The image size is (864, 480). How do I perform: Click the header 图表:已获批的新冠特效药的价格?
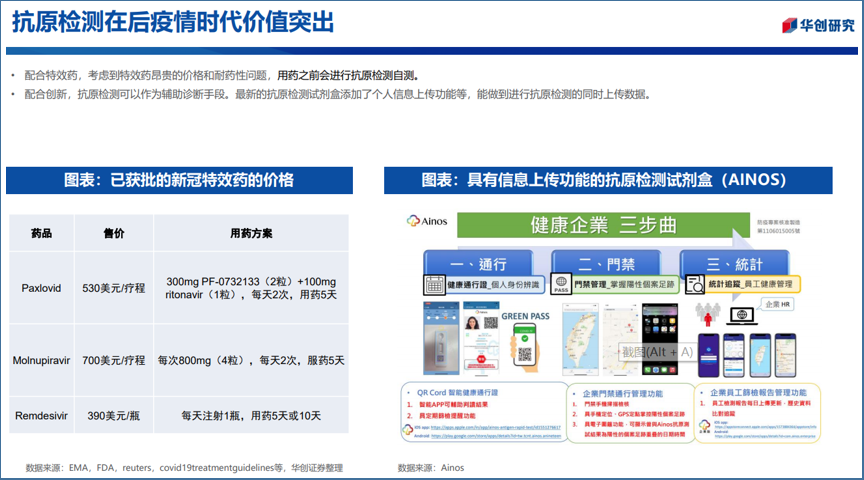click(179, 180)
